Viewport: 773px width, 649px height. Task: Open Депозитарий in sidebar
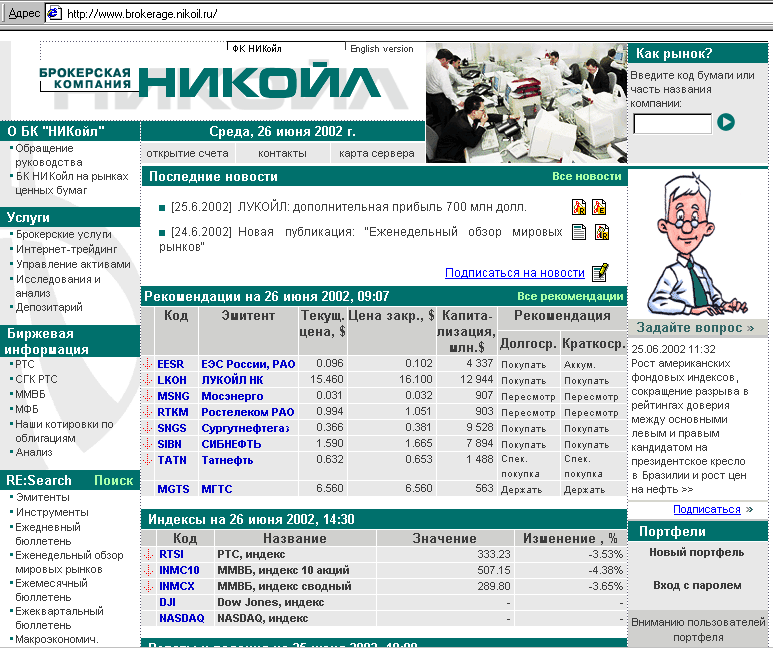[x=49, y=307]
